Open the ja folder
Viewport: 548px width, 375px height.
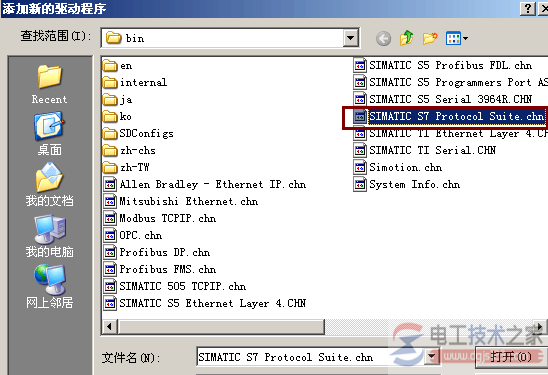[118, 100]
